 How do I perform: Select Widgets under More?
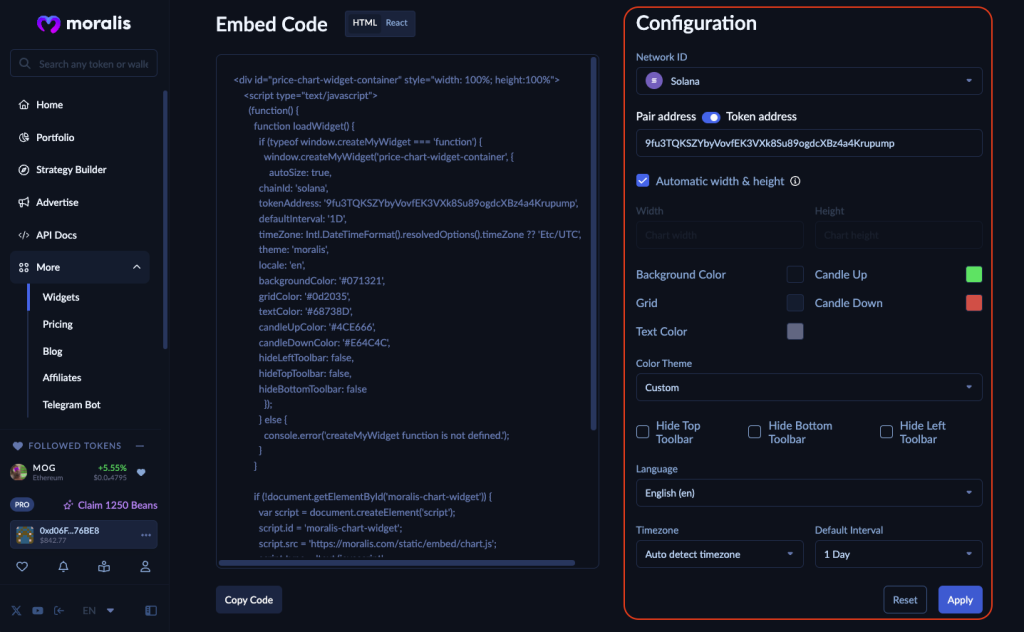[x=61, y=297]
